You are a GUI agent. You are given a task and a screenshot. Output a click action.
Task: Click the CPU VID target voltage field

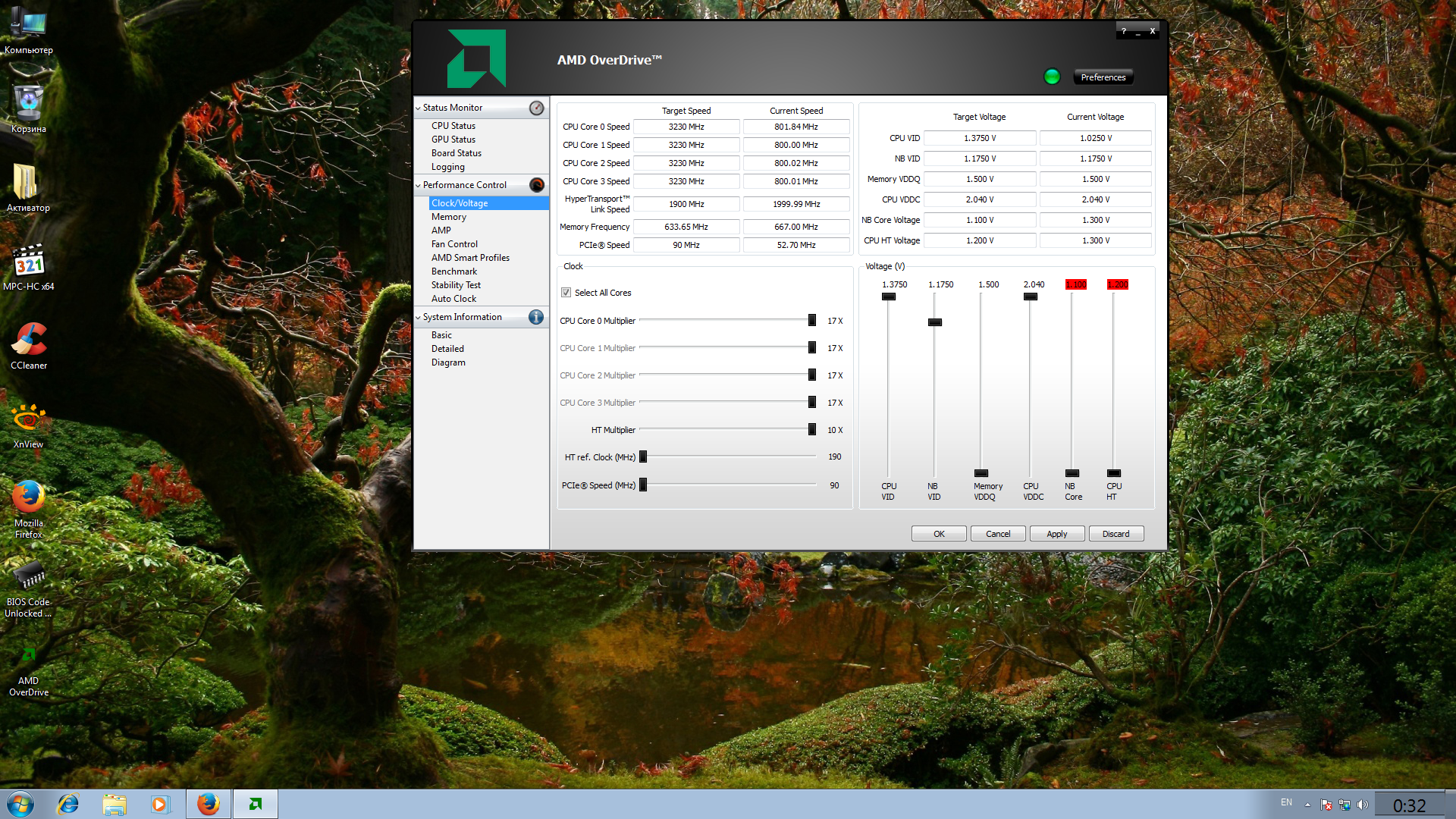pyautogui.click(x=980, y=138)
